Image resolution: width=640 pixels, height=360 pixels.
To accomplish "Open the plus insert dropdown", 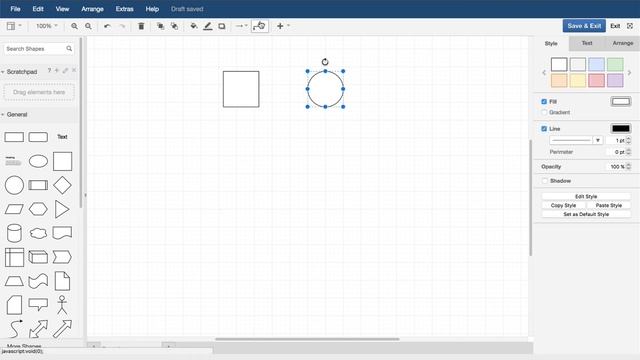I will [x=283, y=26].
